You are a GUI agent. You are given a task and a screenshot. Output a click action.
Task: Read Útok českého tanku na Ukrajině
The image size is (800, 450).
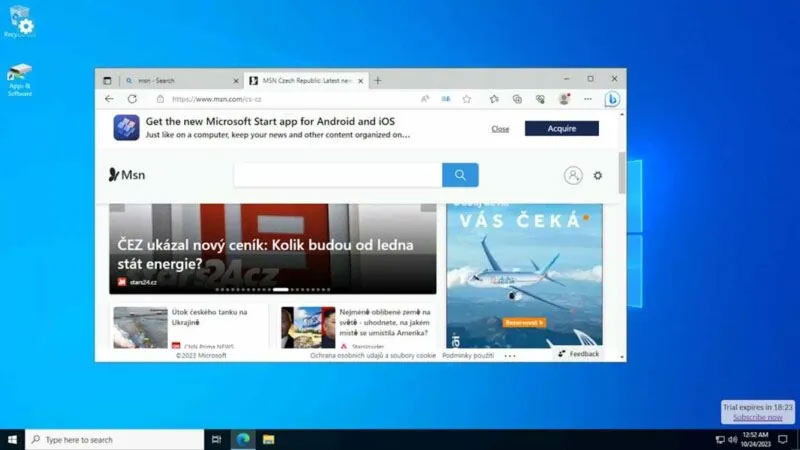tap(209, 317)
